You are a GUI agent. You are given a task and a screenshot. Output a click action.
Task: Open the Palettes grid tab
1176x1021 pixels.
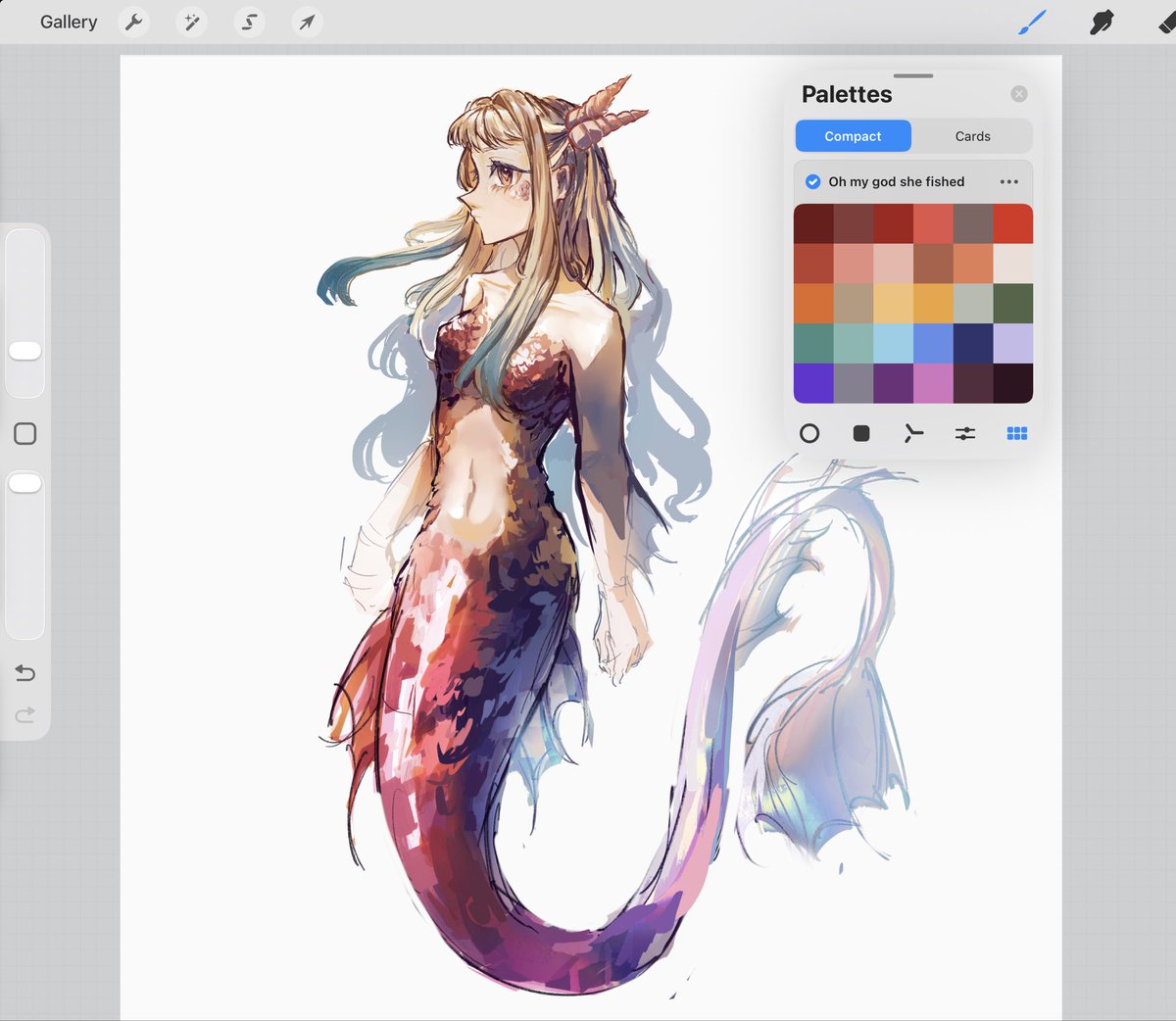click(1017, 433)
